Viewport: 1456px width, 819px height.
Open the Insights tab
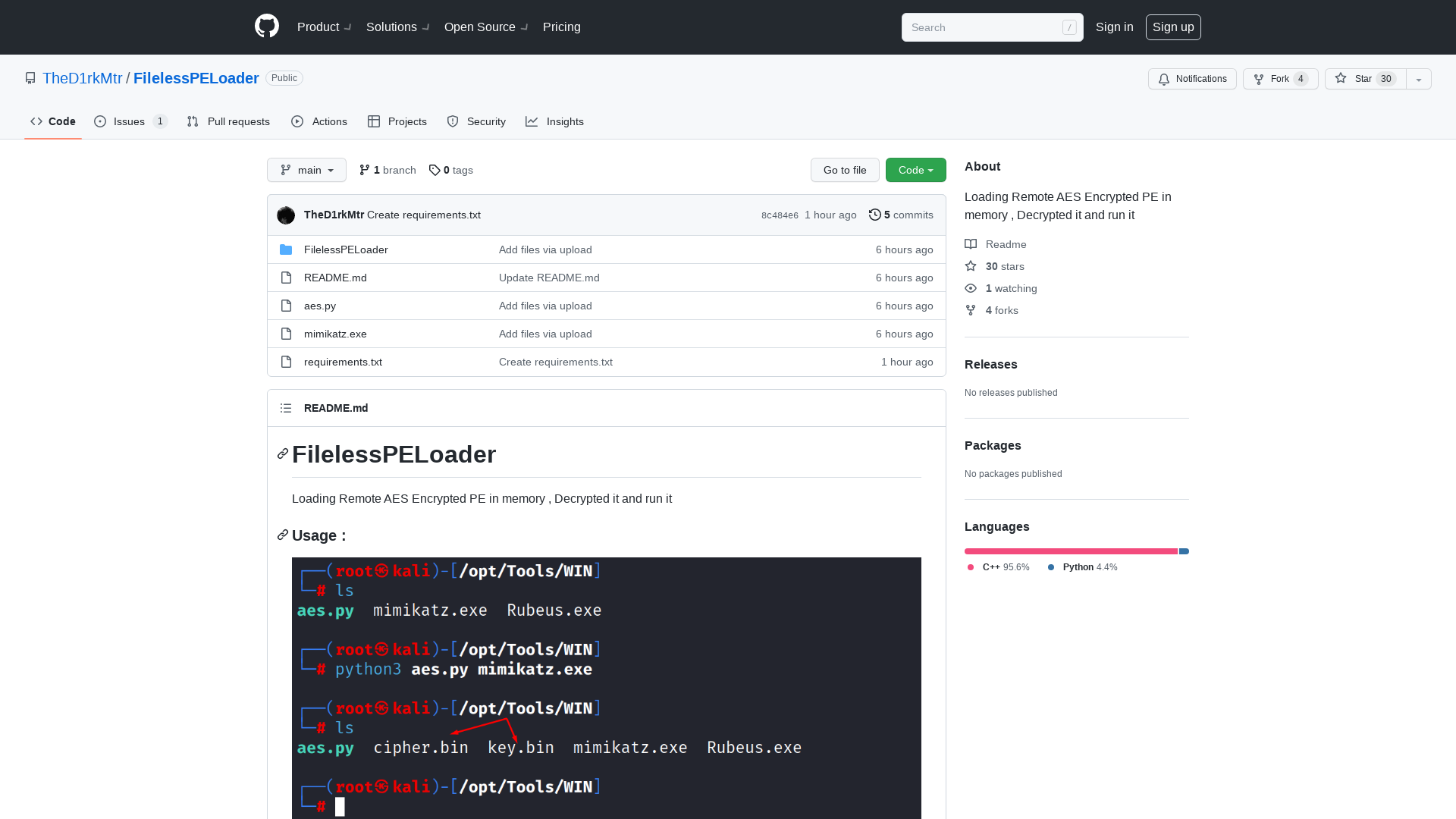[x=555, y=121]
